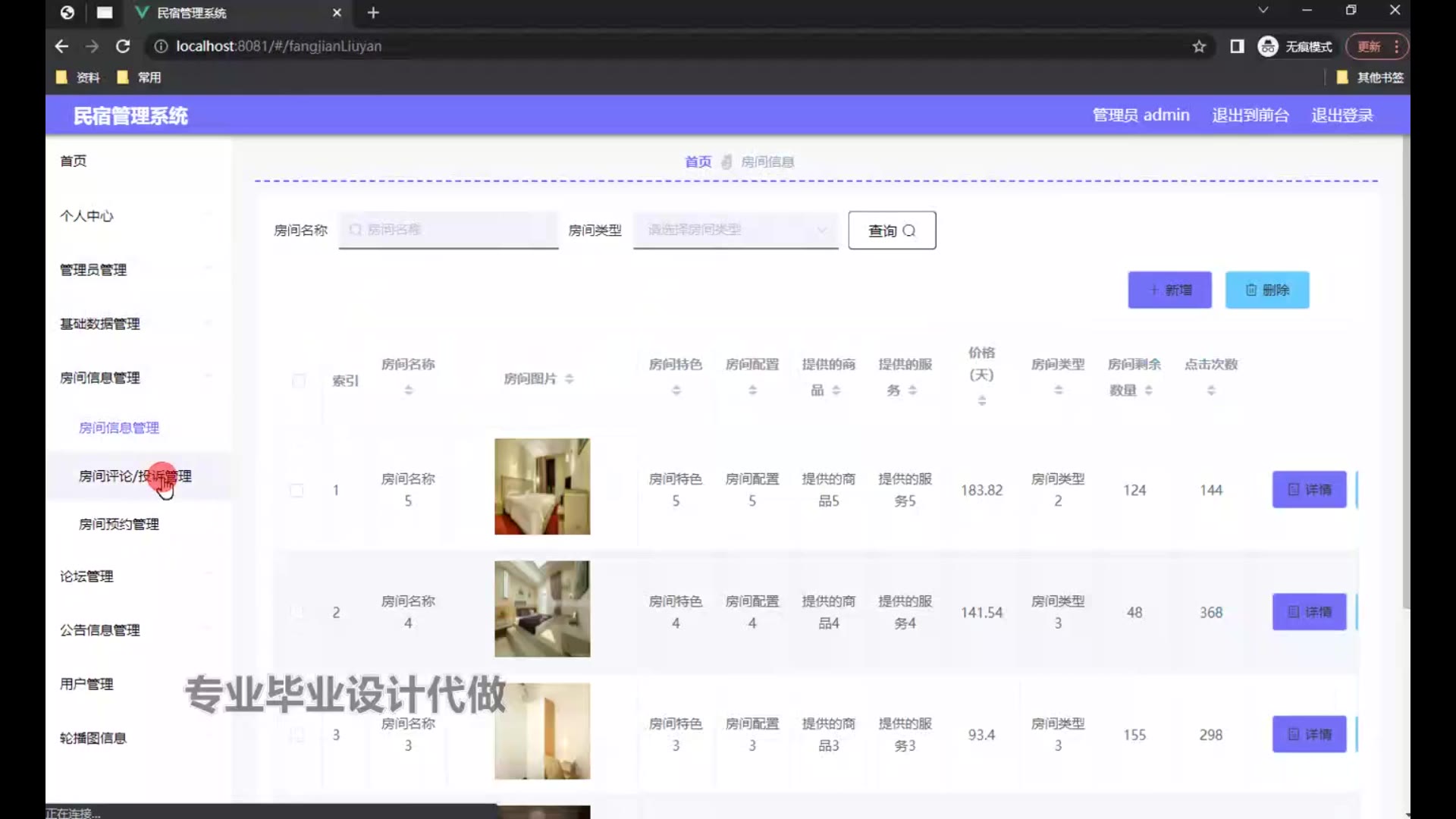
Task: Open the Chrome three-dot menu
Action: (1396, 46)
